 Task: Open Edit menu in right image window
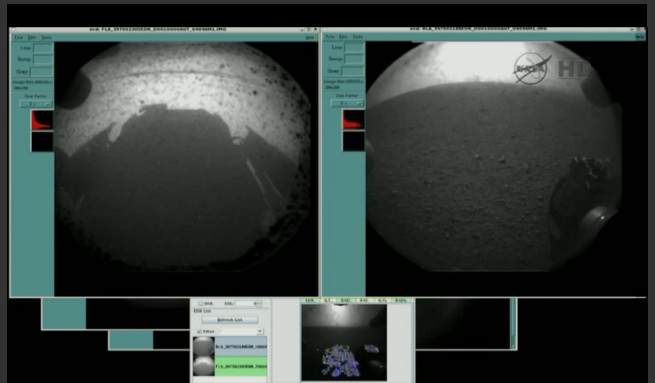(343, 37)
